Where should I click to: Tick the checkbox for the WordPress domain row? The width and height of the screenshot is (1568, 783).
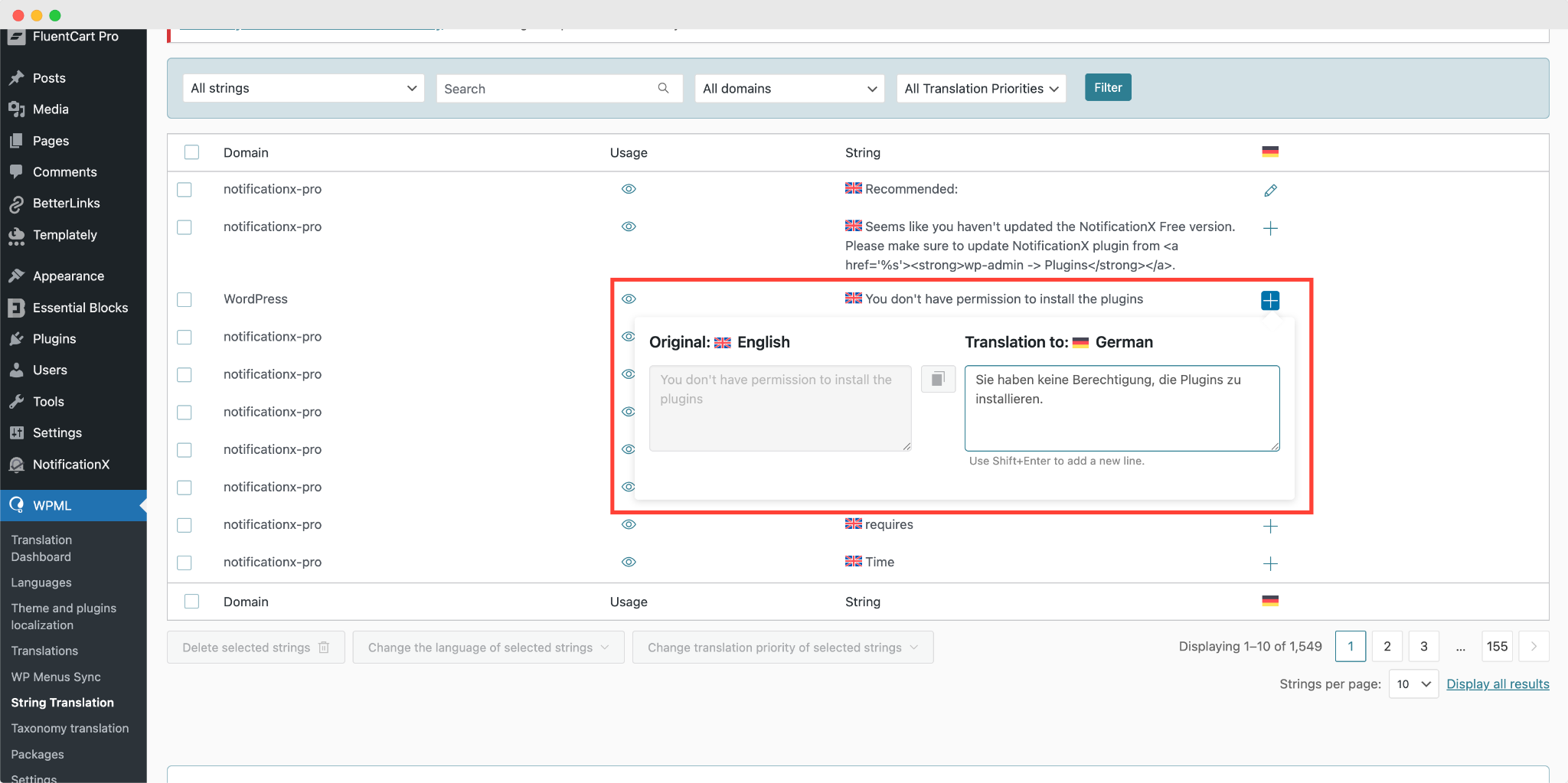pos(185,299)
